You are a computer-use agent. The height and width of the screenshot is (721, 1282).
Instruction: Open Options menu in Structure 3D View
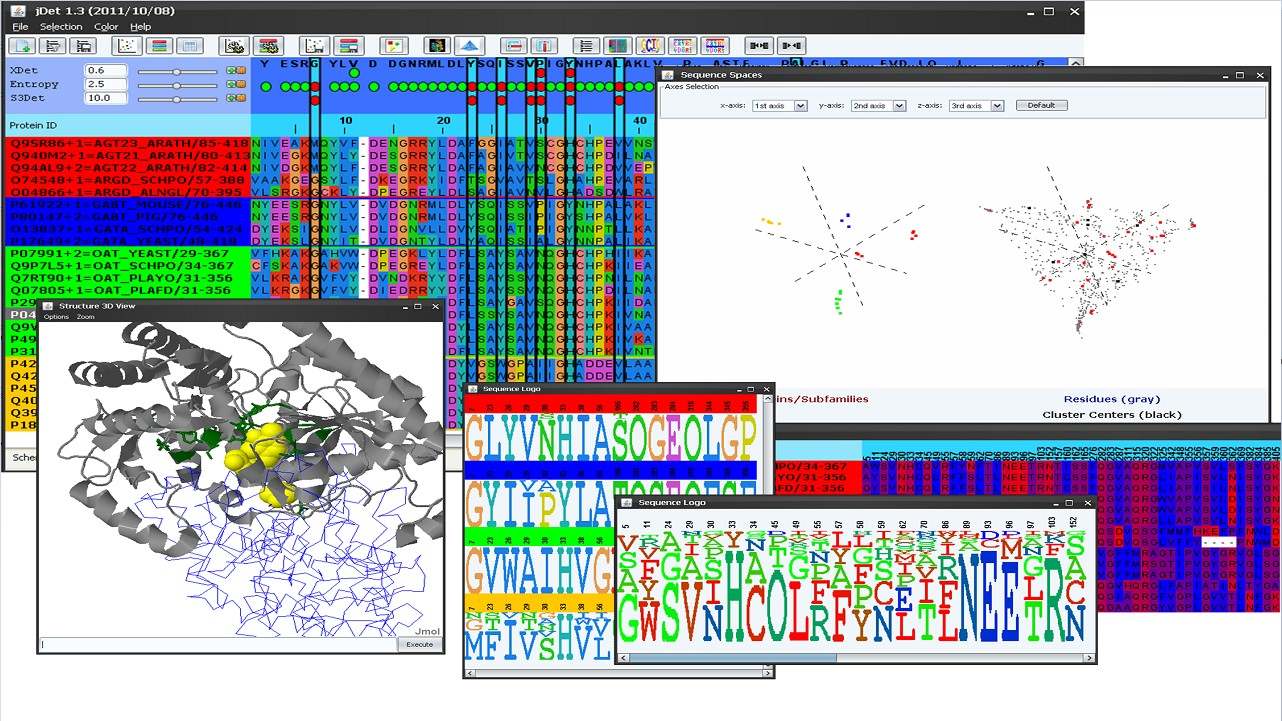55,317
